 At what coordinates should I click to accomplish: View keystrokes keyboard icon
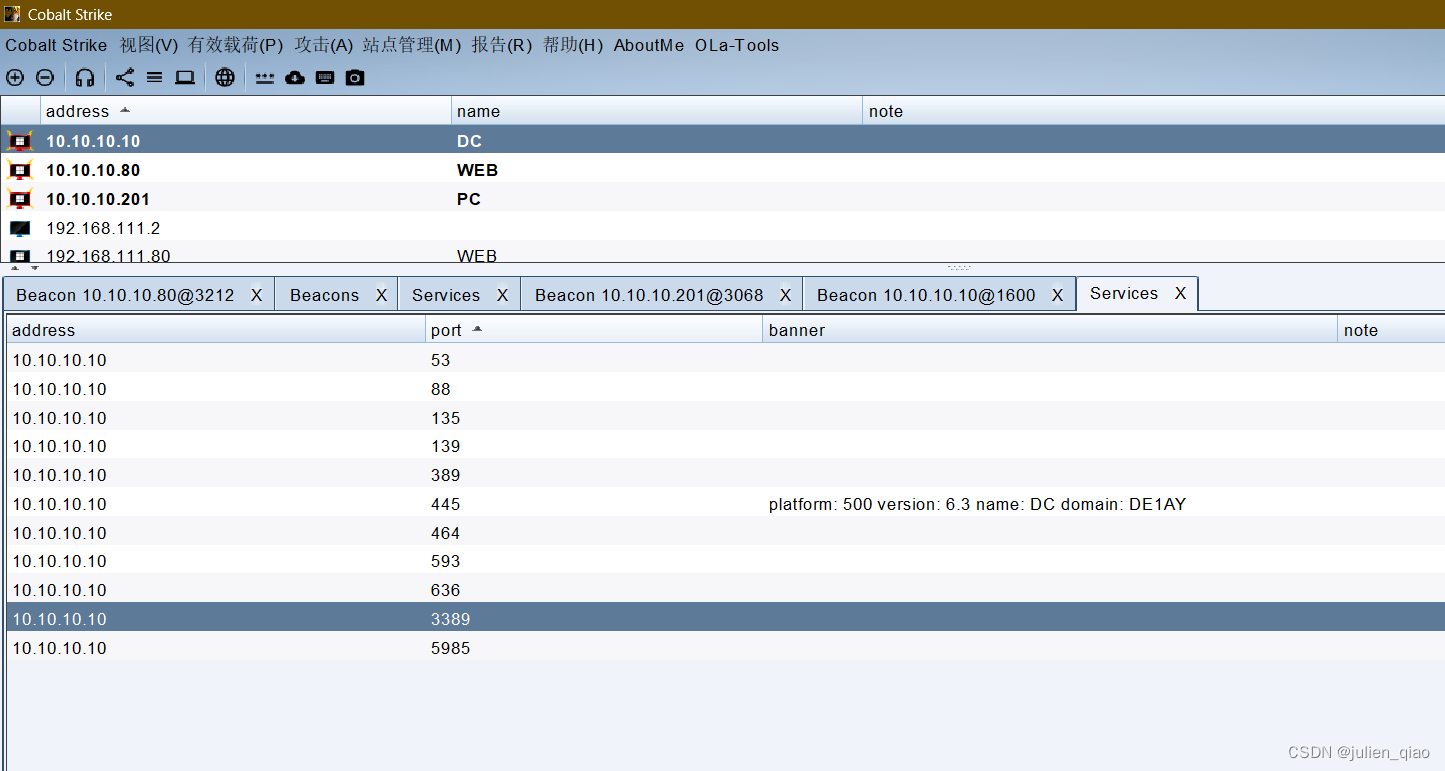325,77
